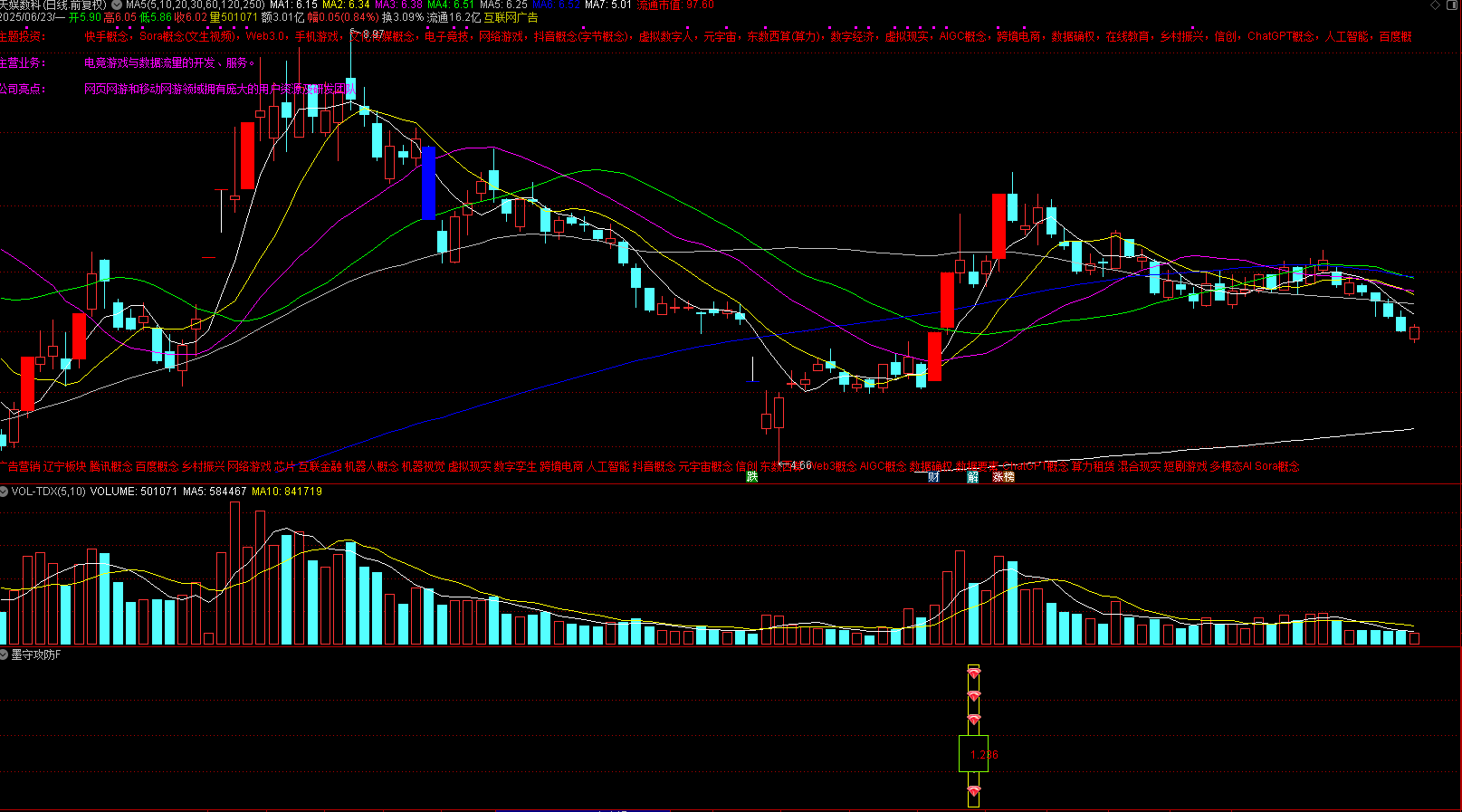Click the 数字经济 theme link

point(852,37)
